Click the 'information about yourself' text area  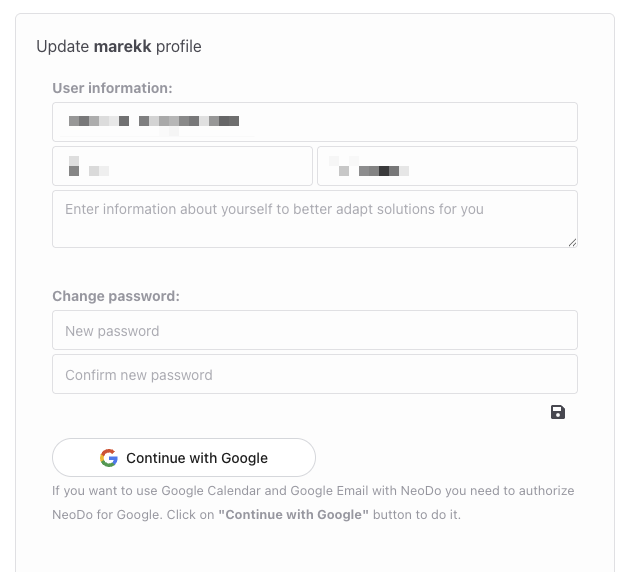click(x=315, y=219)
